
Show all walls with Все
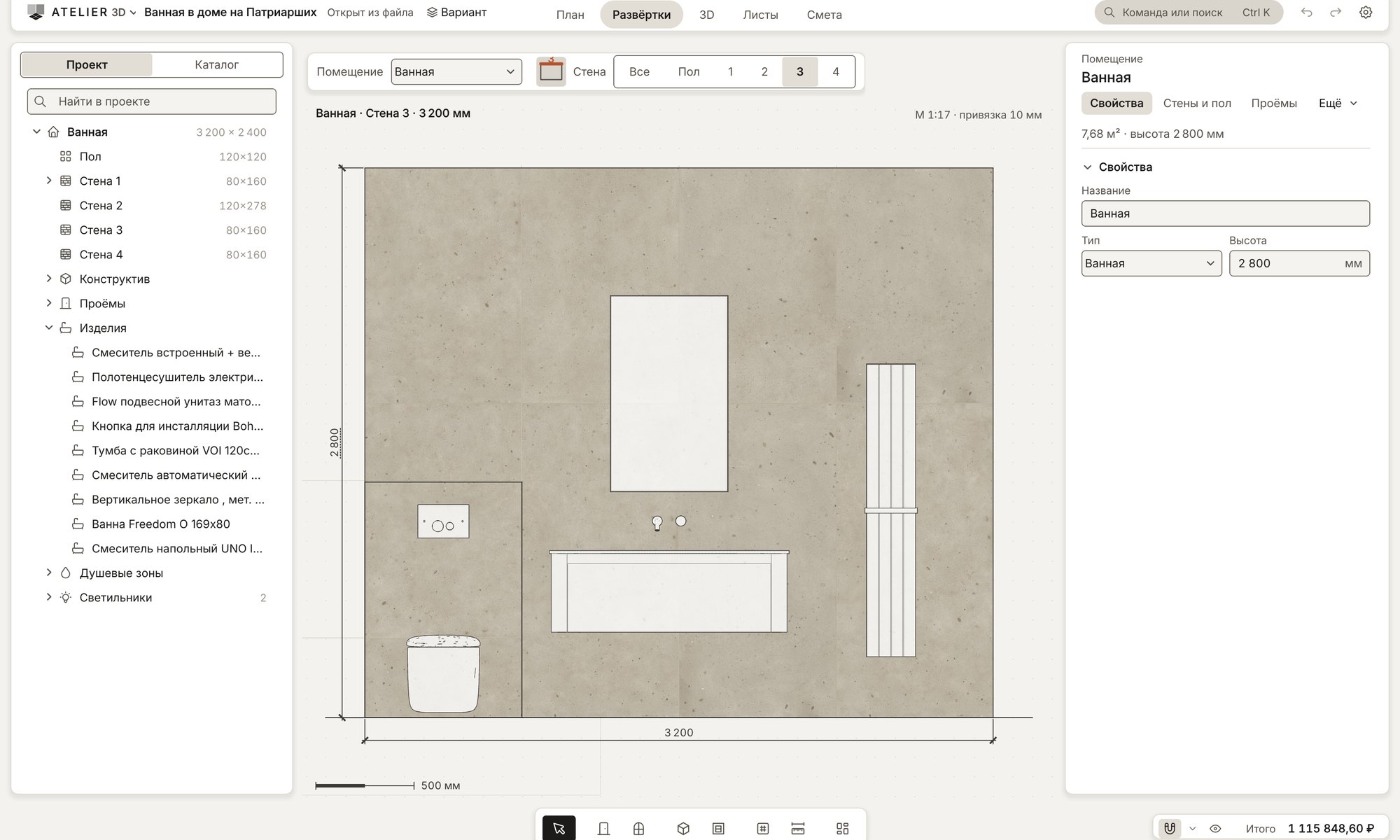(x=639, y=71)
